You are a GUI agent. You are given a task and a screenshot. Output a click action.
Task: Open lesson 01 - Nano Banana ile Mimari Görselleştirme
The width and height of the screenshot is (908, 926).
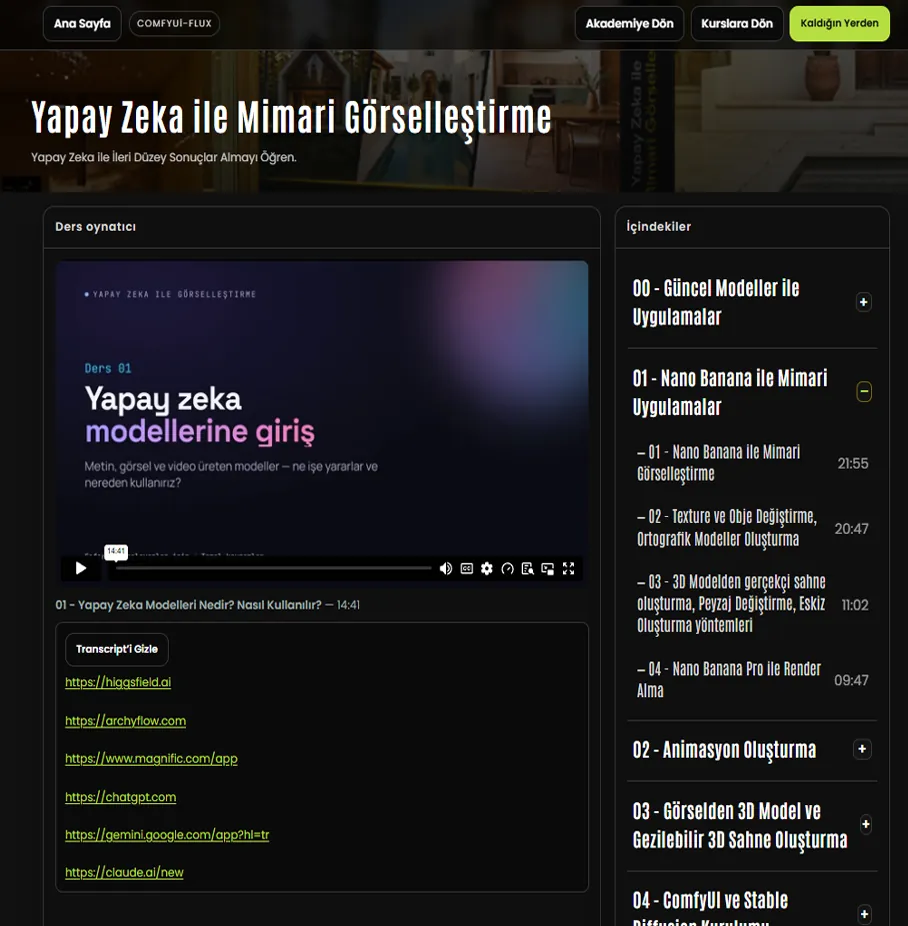pos(718,463)
